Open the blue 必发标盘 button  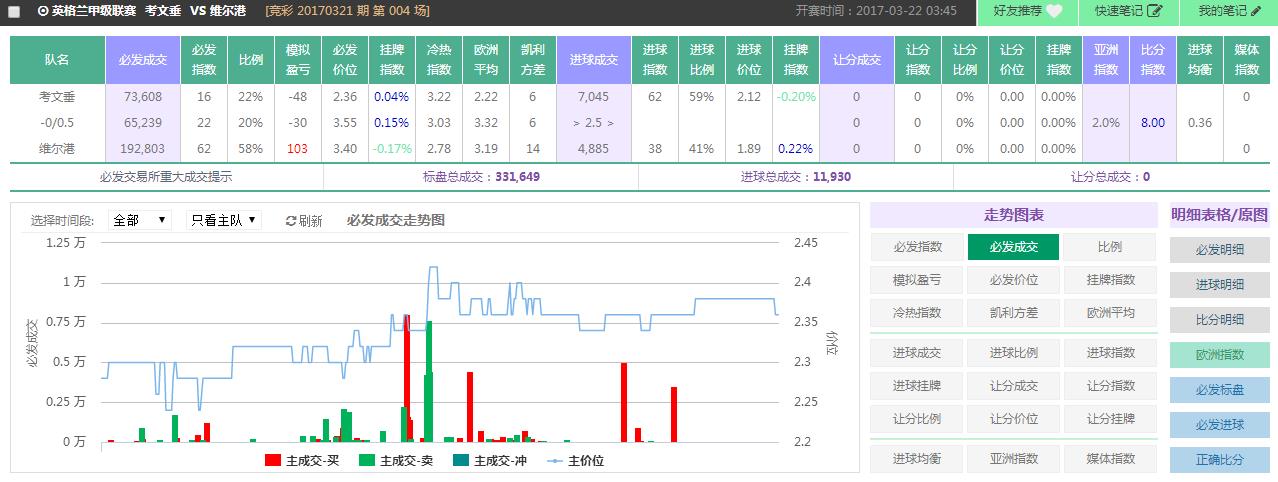coord(1220,390)
